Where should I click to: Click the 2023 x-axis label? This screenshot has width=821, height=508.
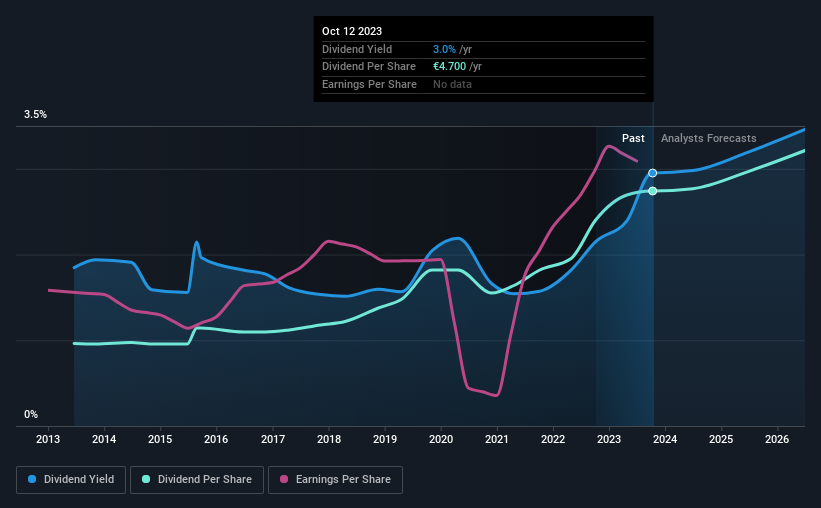click(x=609, y=439)
